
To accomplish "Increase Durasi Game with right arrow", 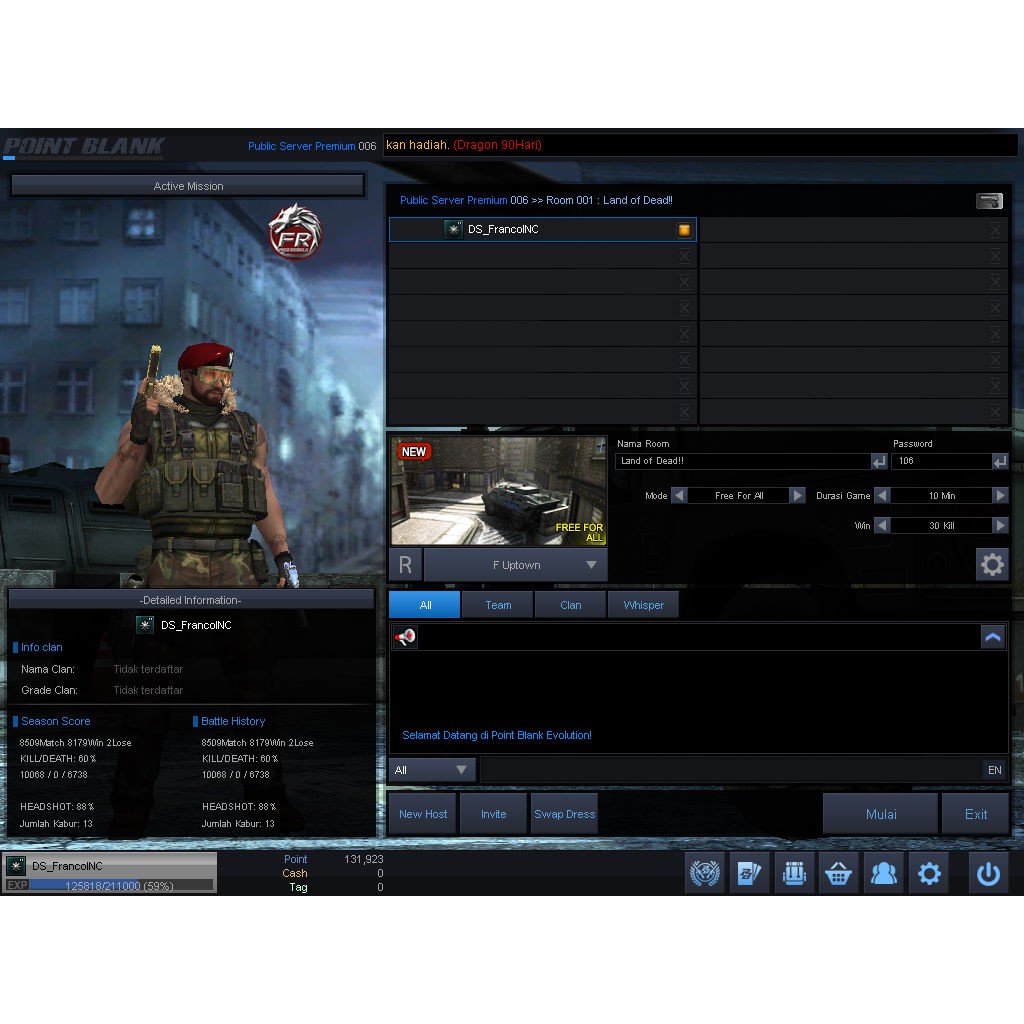I will point(1000,496).
